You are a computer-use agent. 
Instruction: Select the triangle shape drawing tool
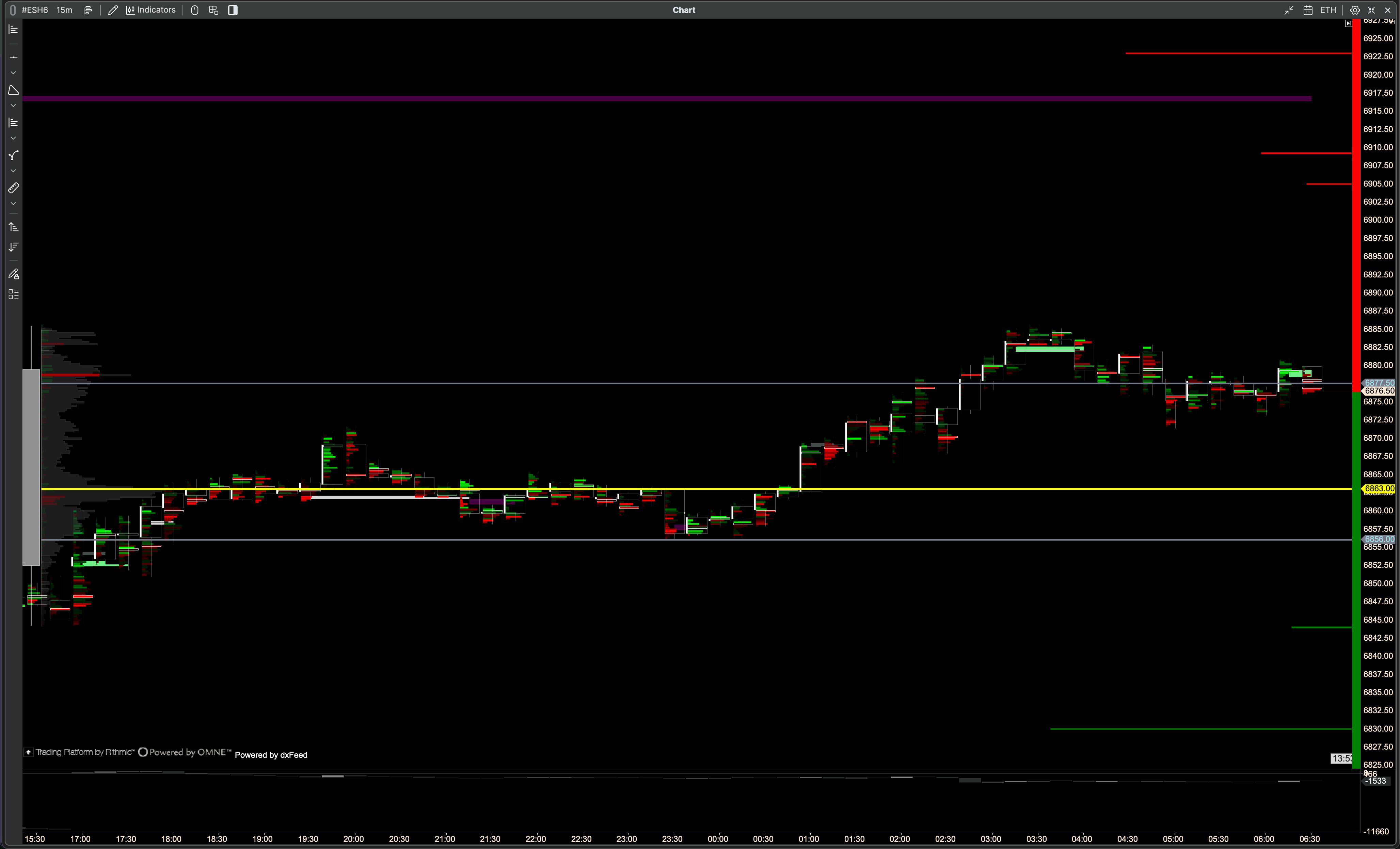[x=14, y=90]
